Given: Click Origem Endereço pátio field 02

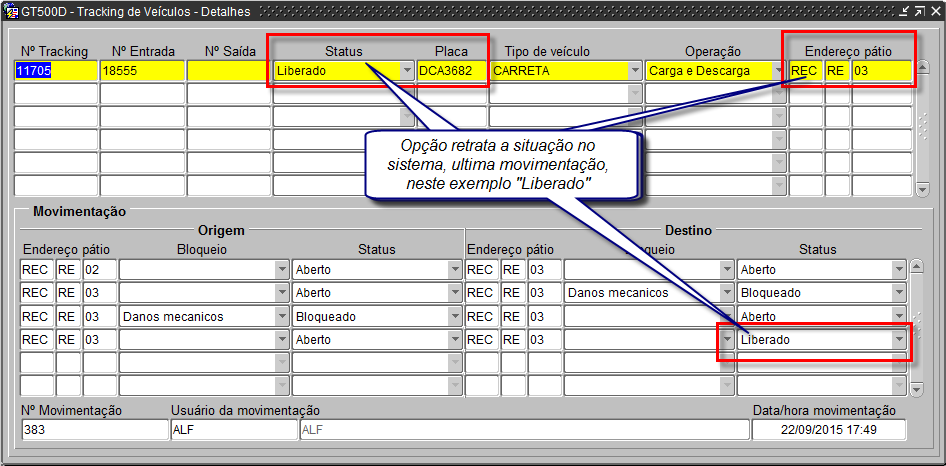Looking at the screenshot, I should tap(100, 270).
